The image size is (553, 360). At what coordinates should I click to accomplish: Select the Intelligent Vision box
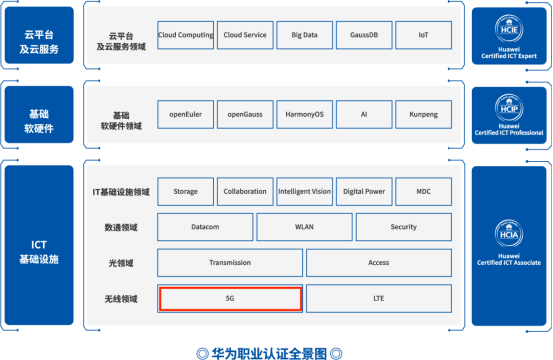pos(304,191)
